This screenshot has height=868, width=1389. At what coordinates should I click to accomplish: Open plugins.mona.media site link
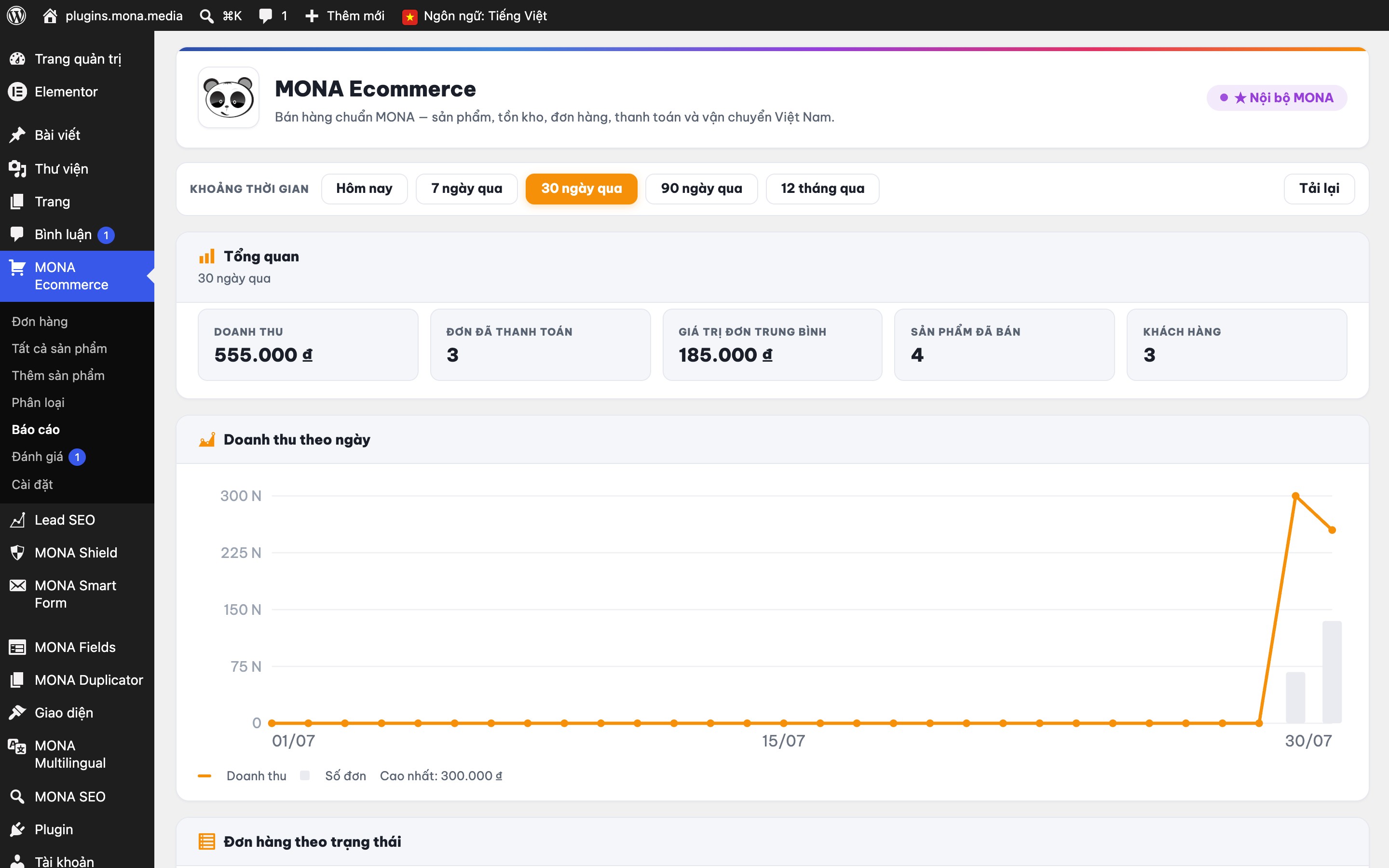coord(124,16)
